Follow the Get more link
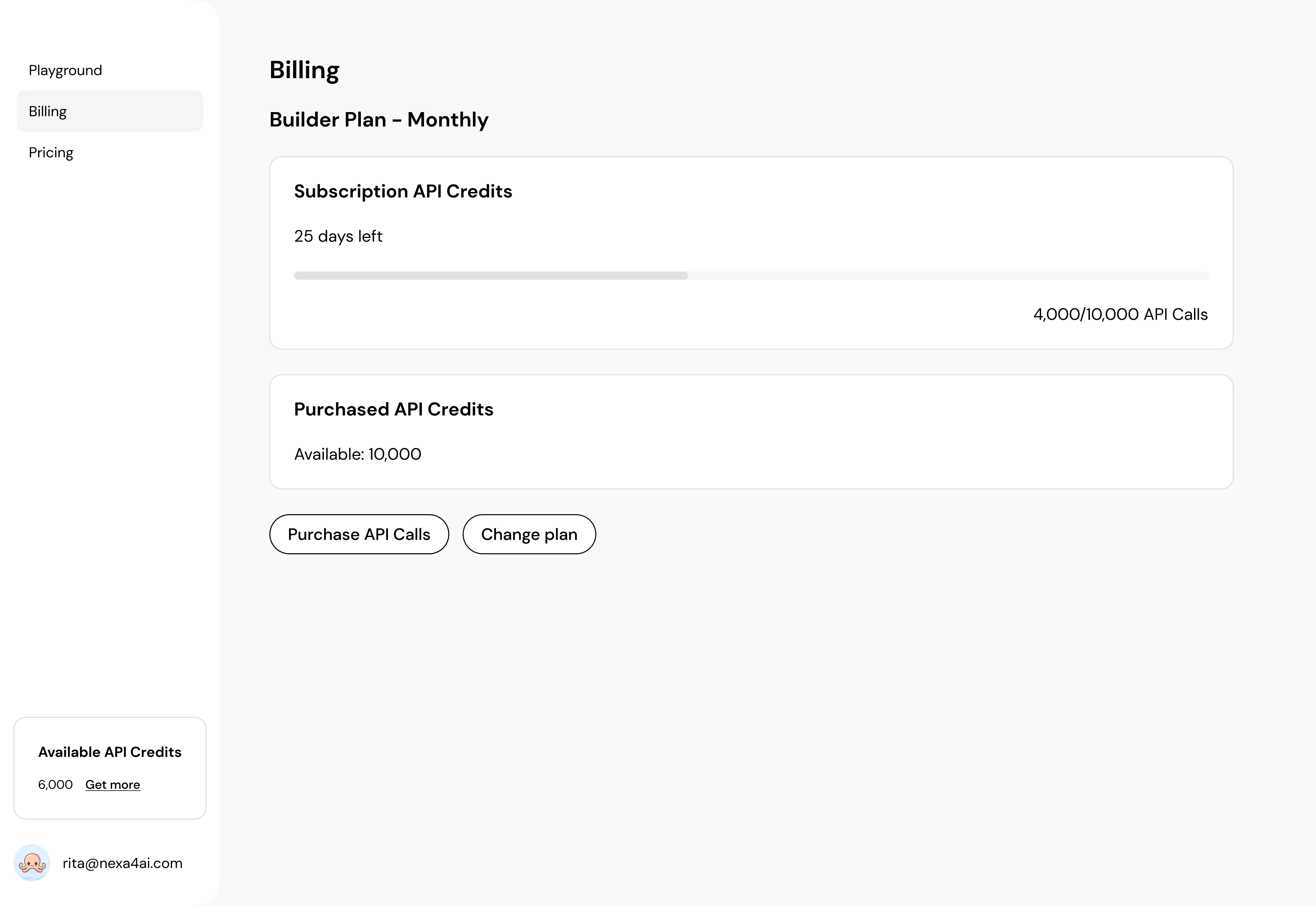 point(112,785)
